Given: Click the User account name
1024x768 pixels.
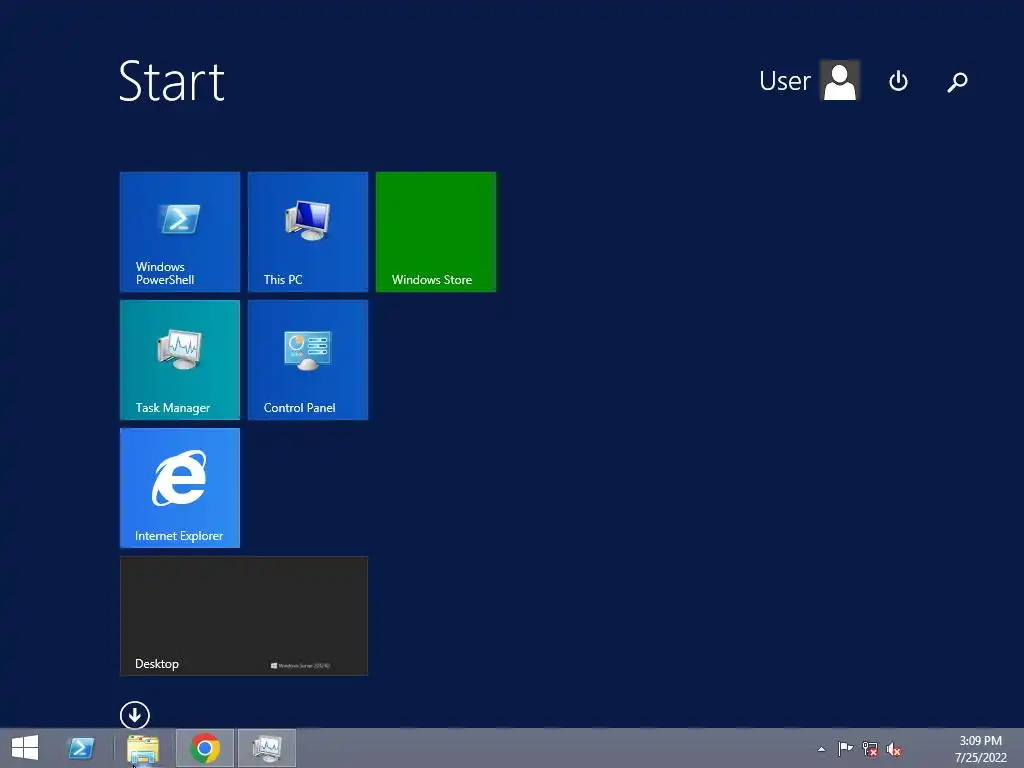Looking at the screenshot, I should [784, 81].
